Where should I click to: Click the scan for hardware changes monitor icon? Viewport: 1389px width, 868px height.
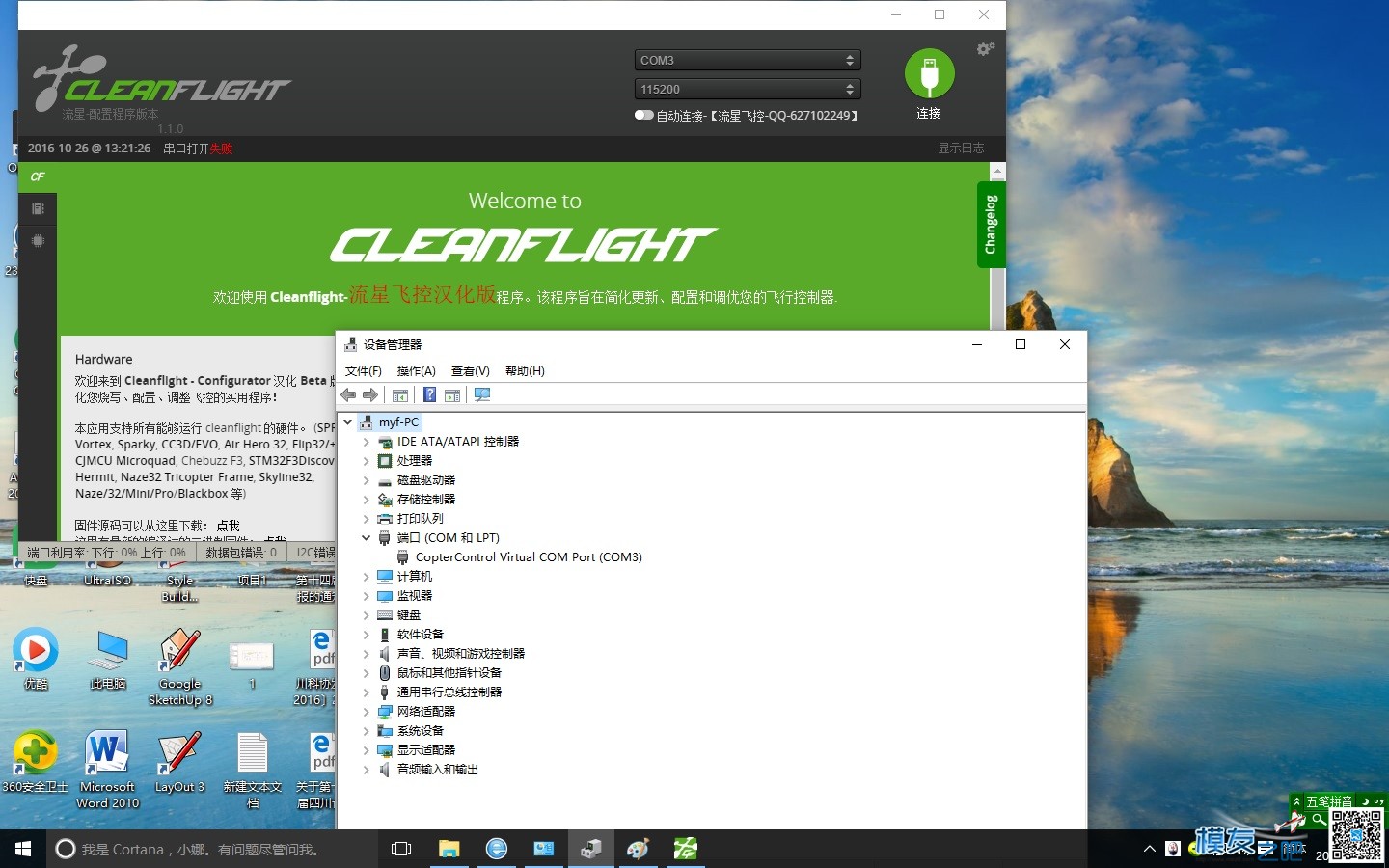click(x=482, y=394)
